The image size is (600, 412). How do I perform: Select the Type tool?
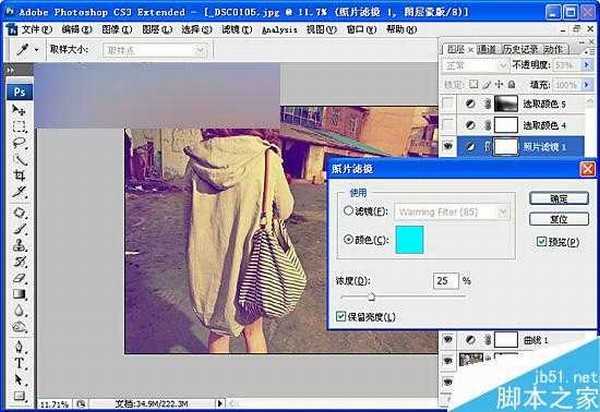tap(18, 362)
